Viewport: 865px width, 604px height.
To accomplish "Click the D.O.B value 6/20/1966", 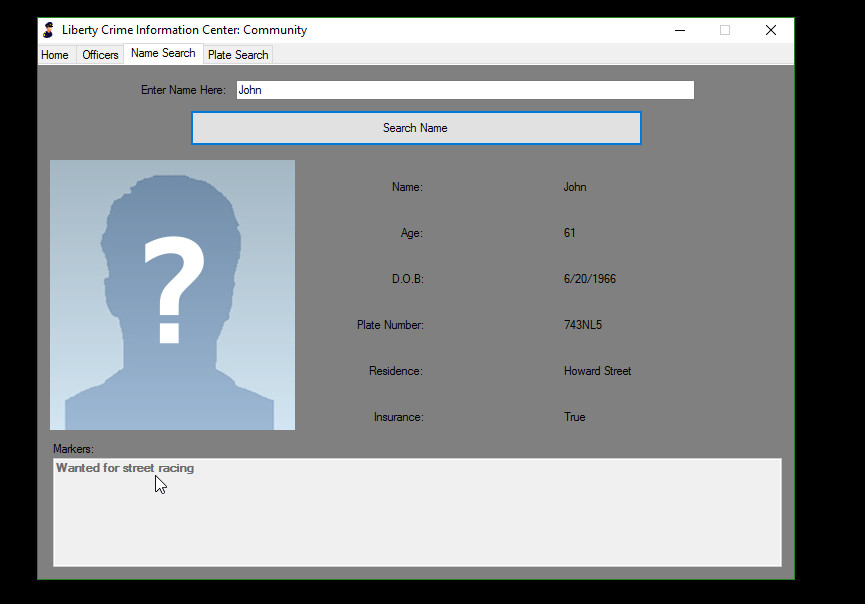I will click(x=590, y=279).
